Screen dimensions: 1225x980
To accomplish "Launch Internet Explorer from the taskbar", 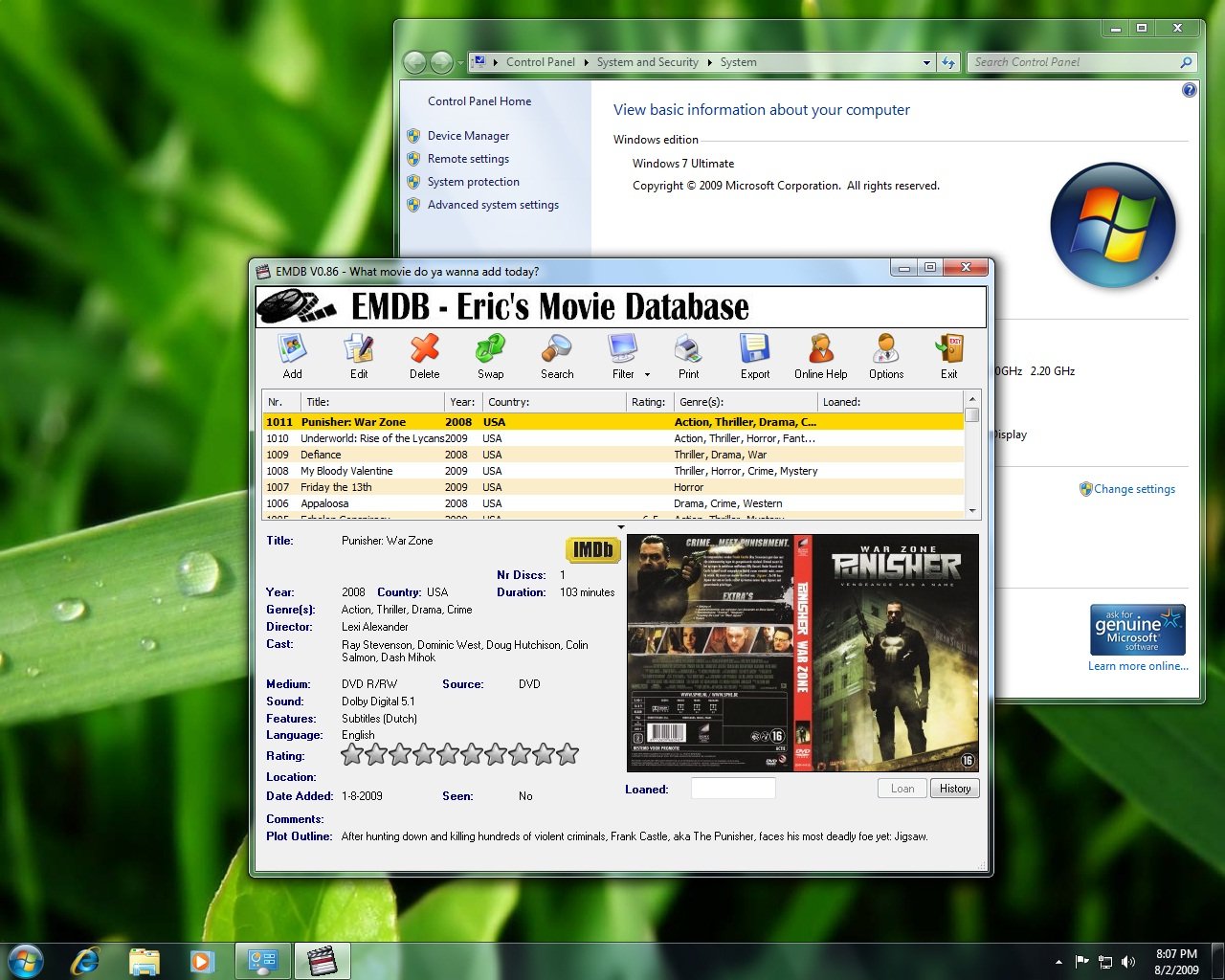I will point(85,961).
